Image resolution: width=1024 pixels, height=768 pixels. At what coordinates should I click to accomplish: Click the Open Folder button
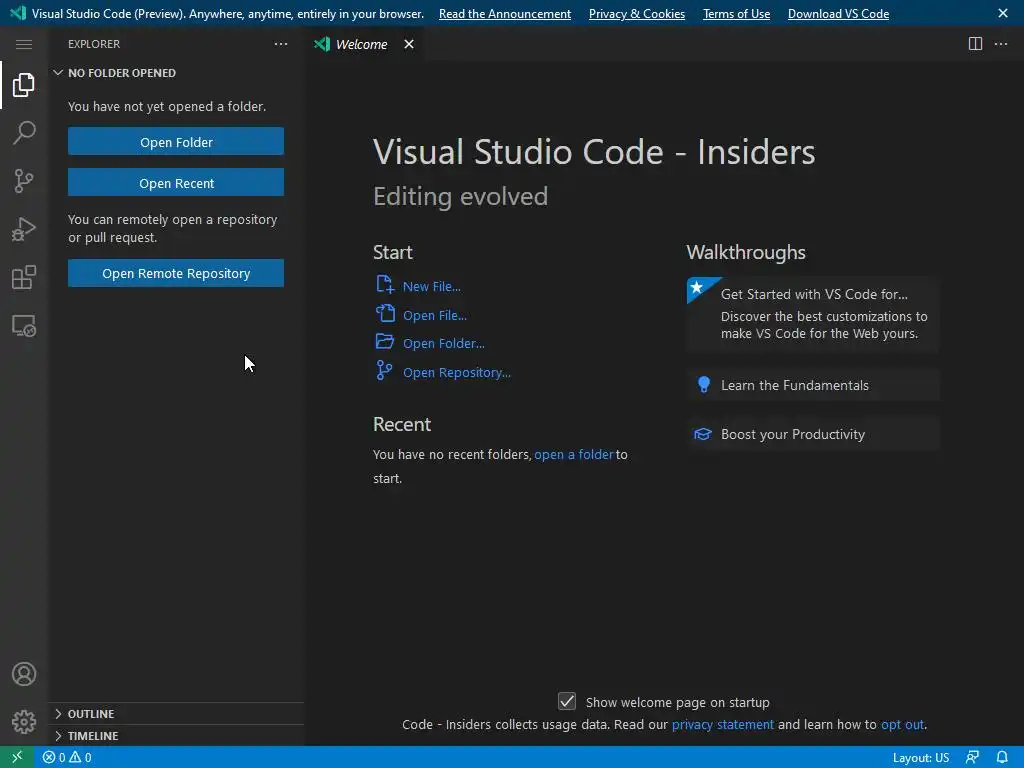pos(176,142)
